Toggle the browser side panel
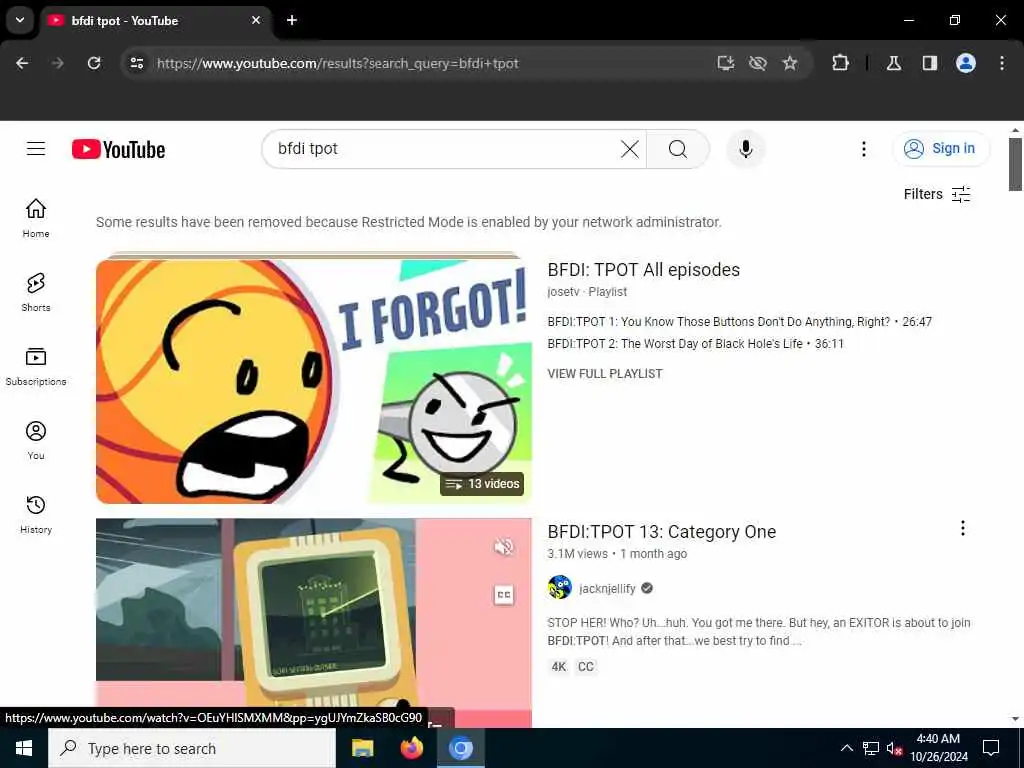The height and width of the screenshot is (768, 1024). point(929,63)
